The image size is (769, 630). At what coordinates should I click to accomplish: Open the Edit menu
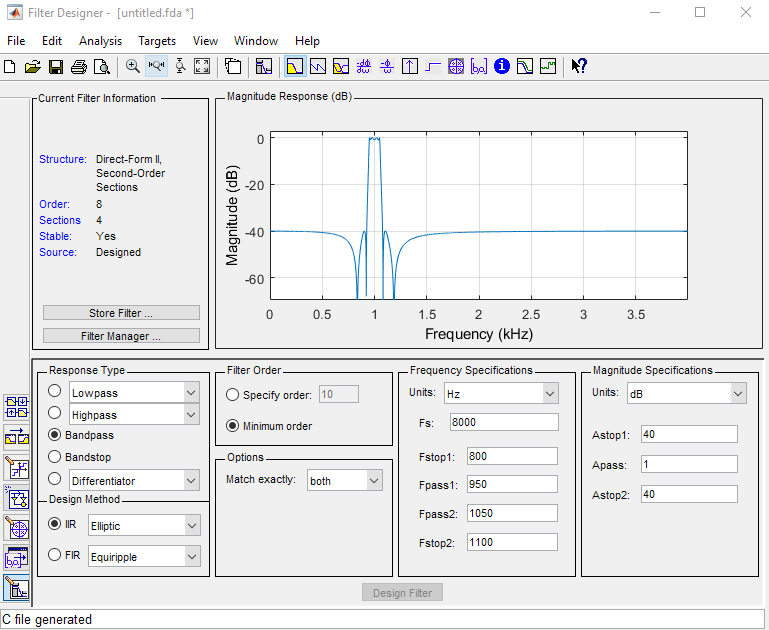[x=52, y=41]
